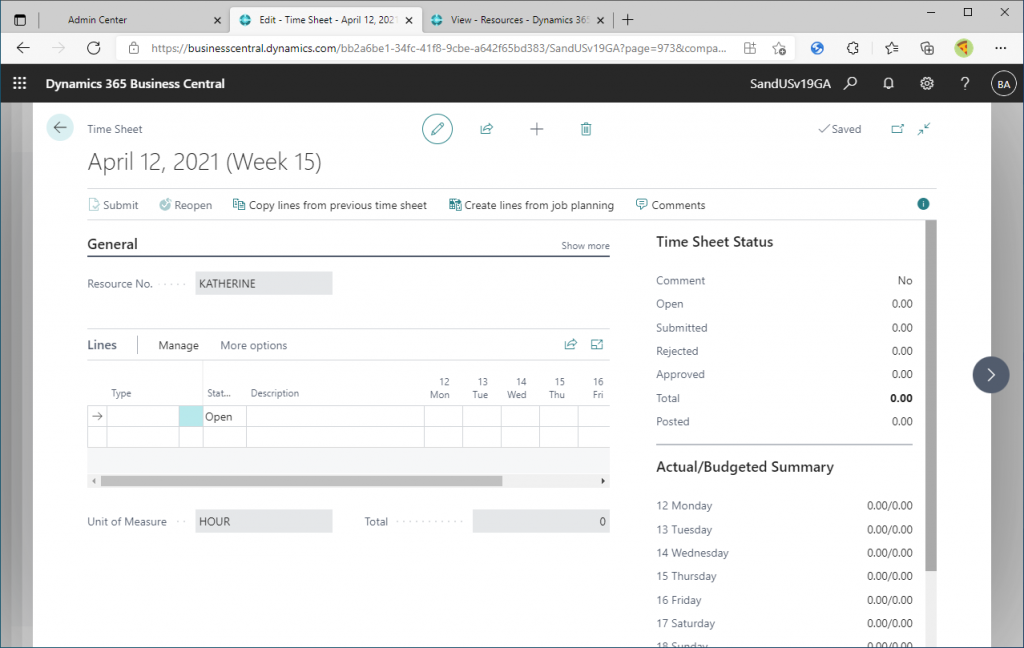
Task: Open the settings gear in Business Central
Action: pyautogui.click(x=927, y=84)
